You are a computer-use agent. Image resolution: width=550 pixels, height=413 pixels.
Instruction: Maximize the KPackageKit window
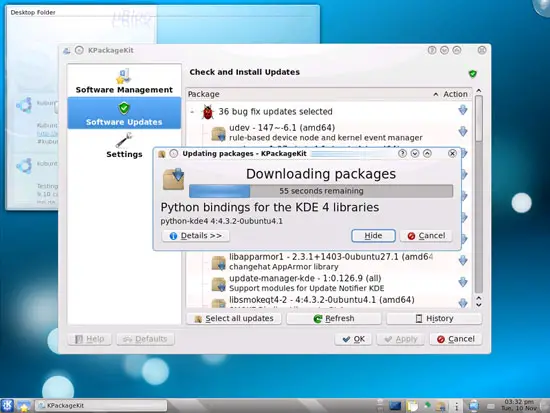[x=457, y=50]
